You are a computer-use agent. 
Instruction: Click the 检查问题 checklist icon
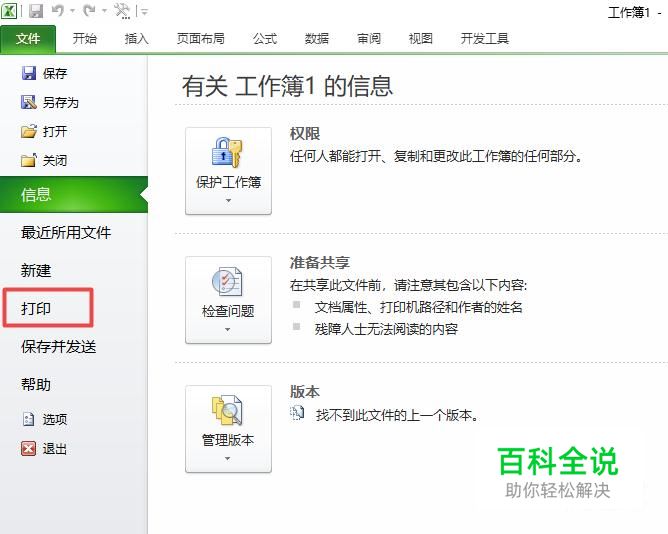227,281
